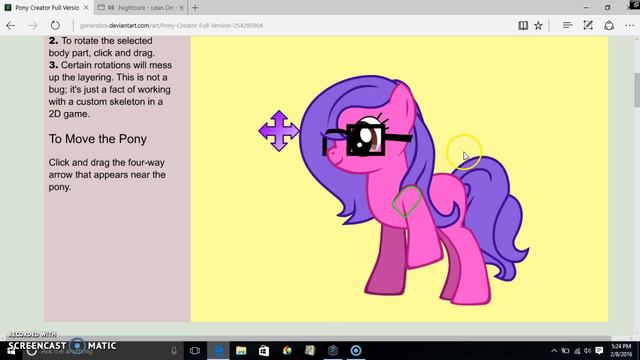This screenshot has width=640, height=360.
Task: Click the Cortana microphone icon in taskbar
Action: [174, 351]
